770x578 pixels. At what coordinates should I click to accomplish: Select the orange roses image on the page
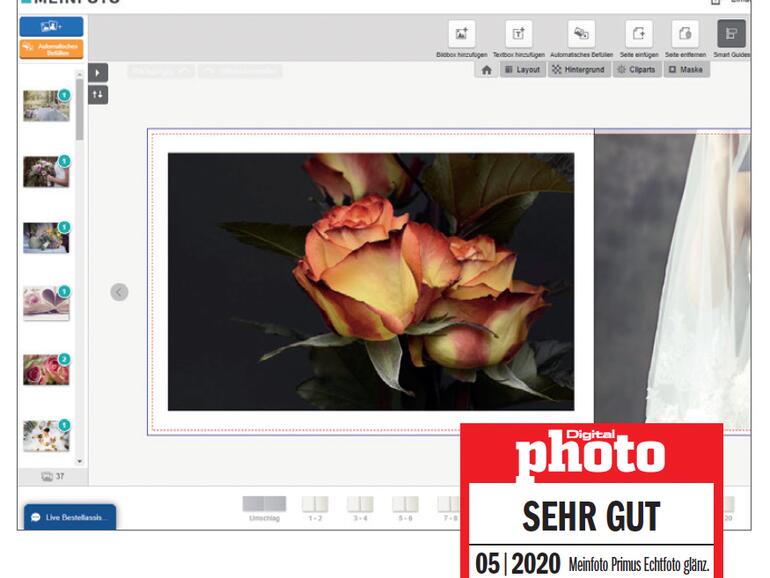point(371,281)
